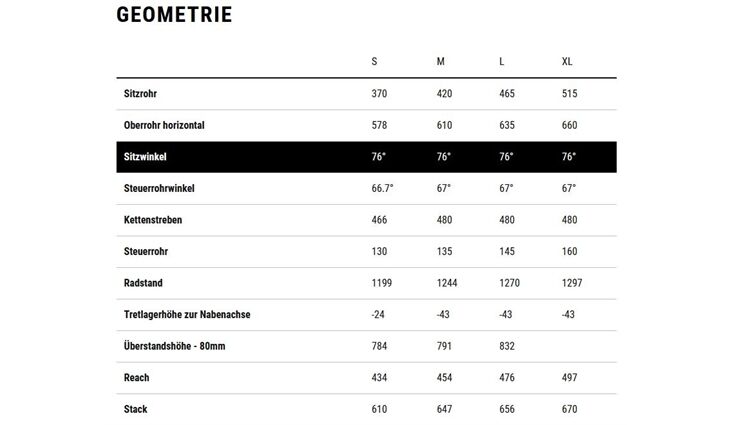The width and height of the screenshot is (730, 425).
Task: Click the Kettenstreben row label
Action: point(153,220)
